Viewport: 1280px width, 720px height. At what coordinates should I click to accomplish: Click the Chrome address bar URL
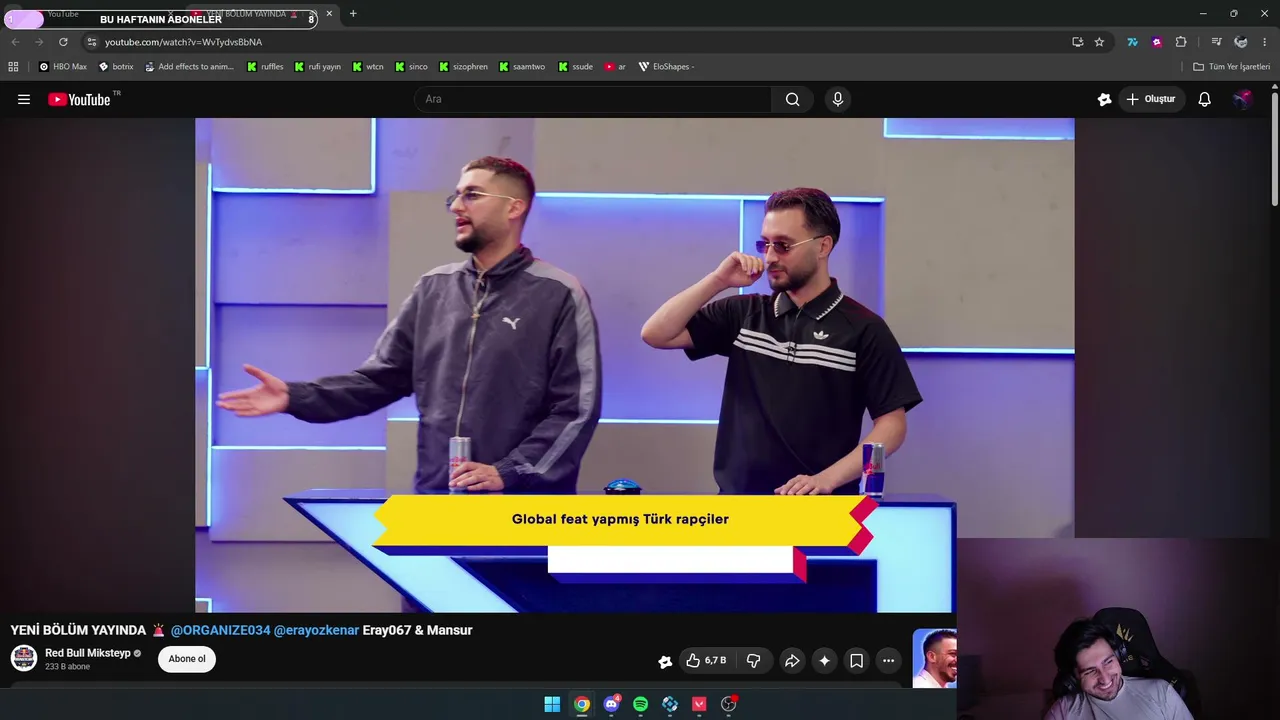tap(183, 42)
